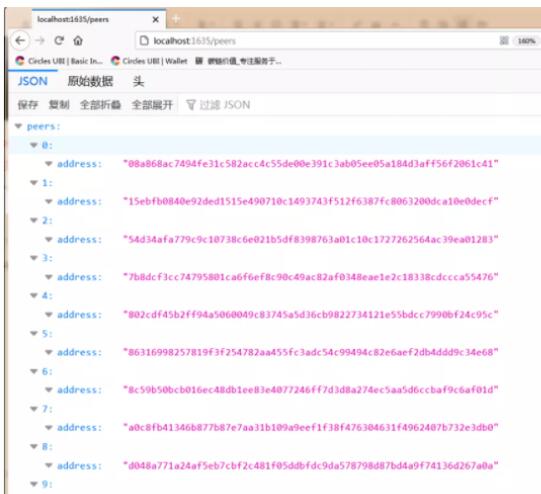Toggle arrow beside address under entry 0
This screenshot has width=541, height=494.
point(49,164)
